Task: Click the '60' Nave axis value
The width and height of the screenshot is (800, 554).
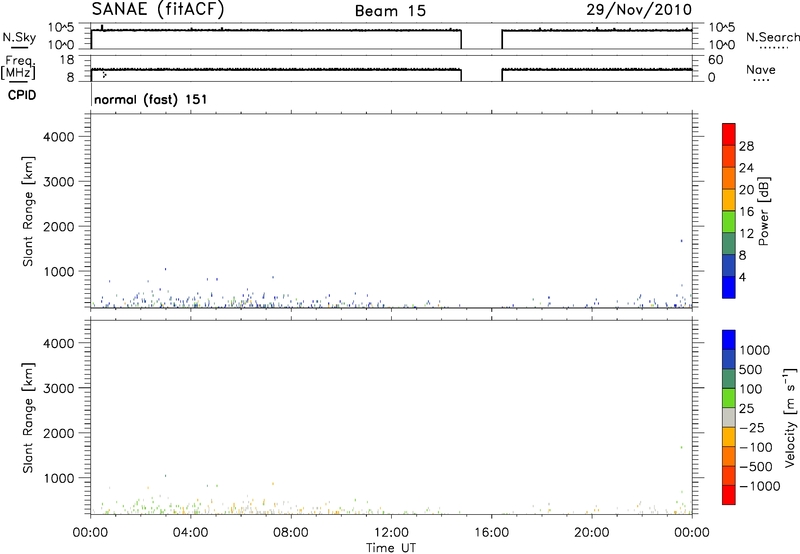Action: 715,60
